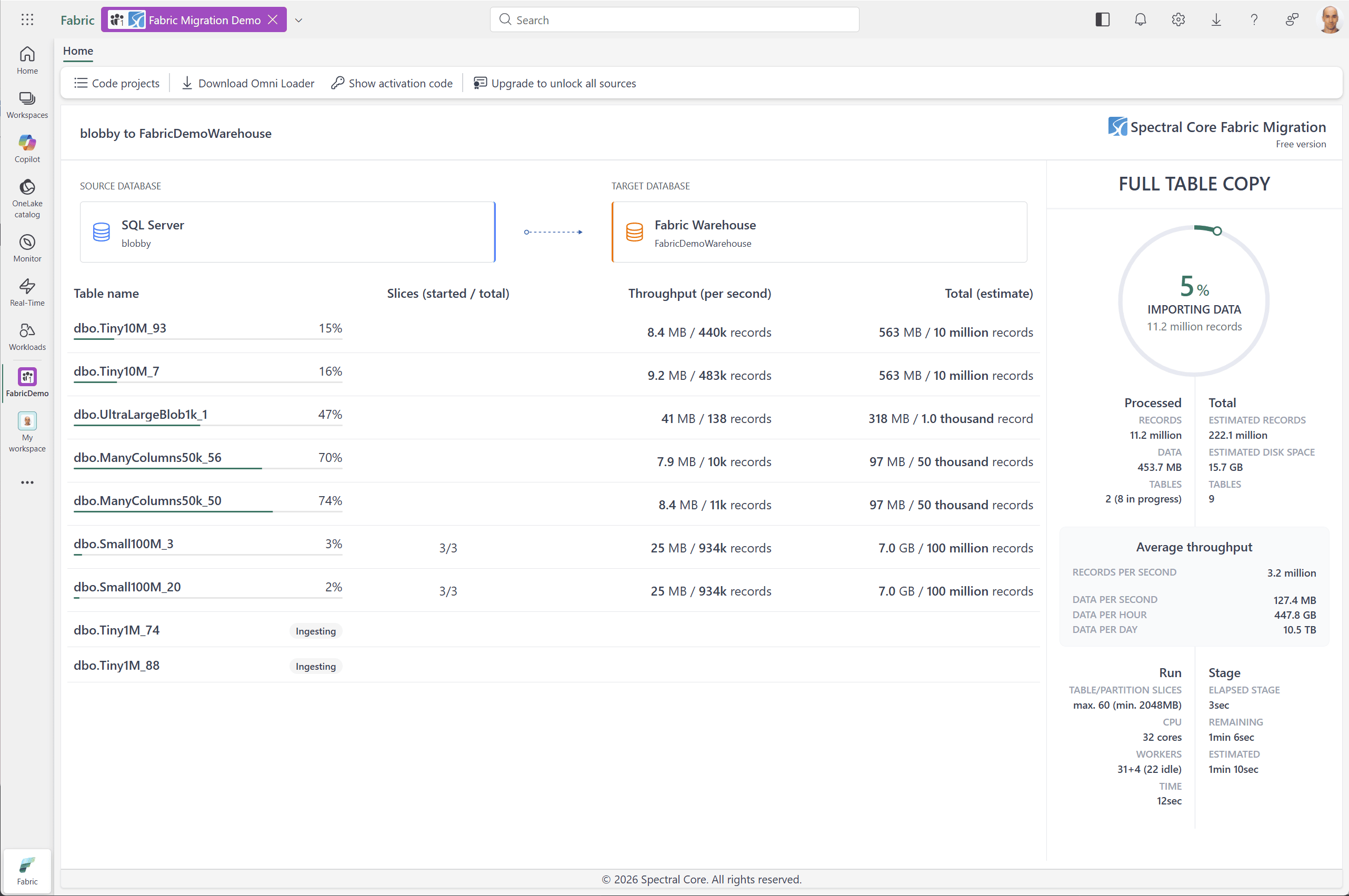Open the help question mark icon
1349x896 pixels.
(1254, 20)
